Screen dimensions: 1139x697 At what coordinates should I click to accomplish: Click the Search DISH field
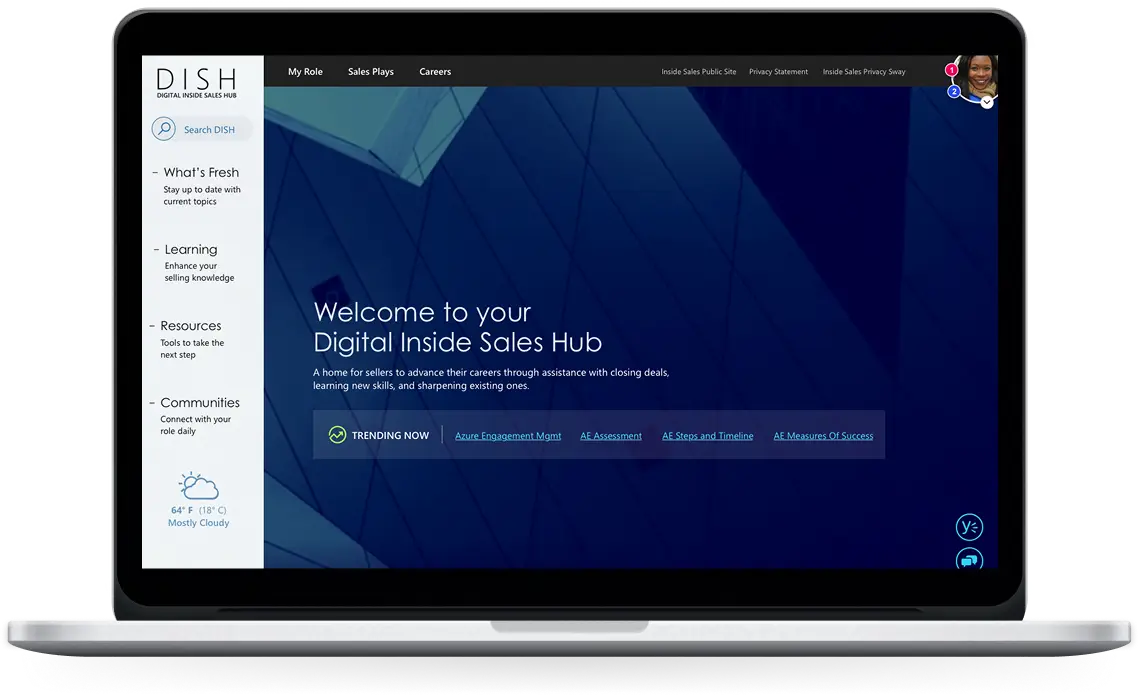[209, 129]
